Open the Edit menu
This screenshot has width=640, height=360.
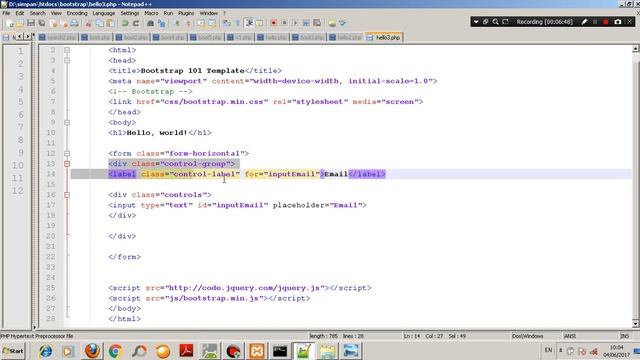(x=20, y=13)
